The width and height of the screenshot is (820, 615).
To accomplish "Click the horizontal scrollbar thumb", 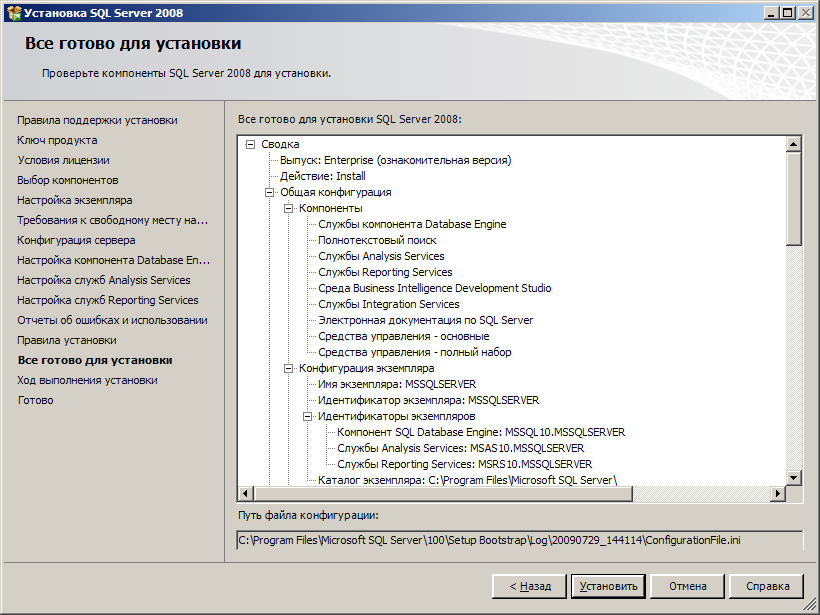I will [x=443, y=493].
